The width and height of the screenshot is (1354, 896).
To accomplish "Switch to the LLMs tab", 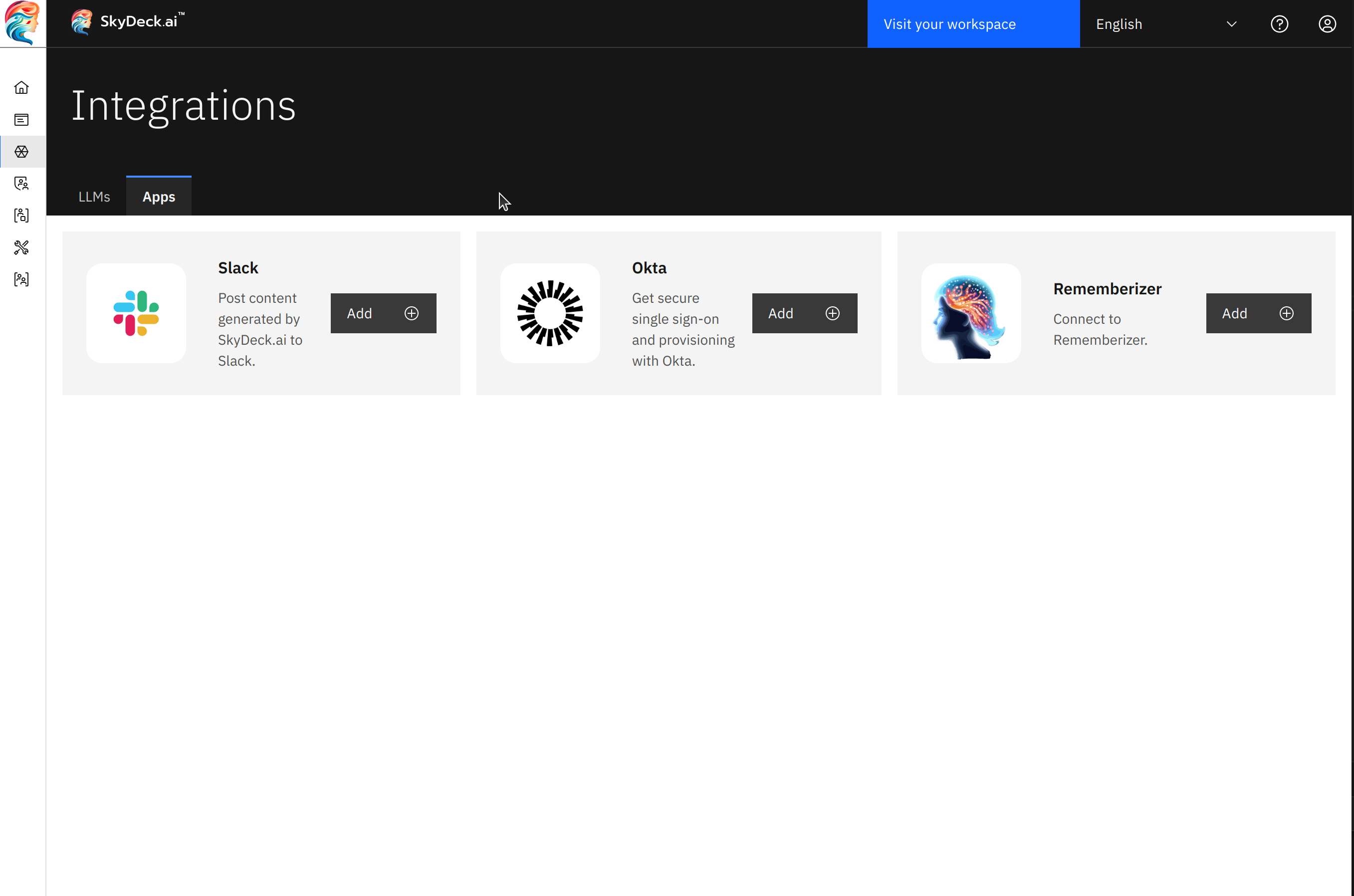I will tap(94, 196).
